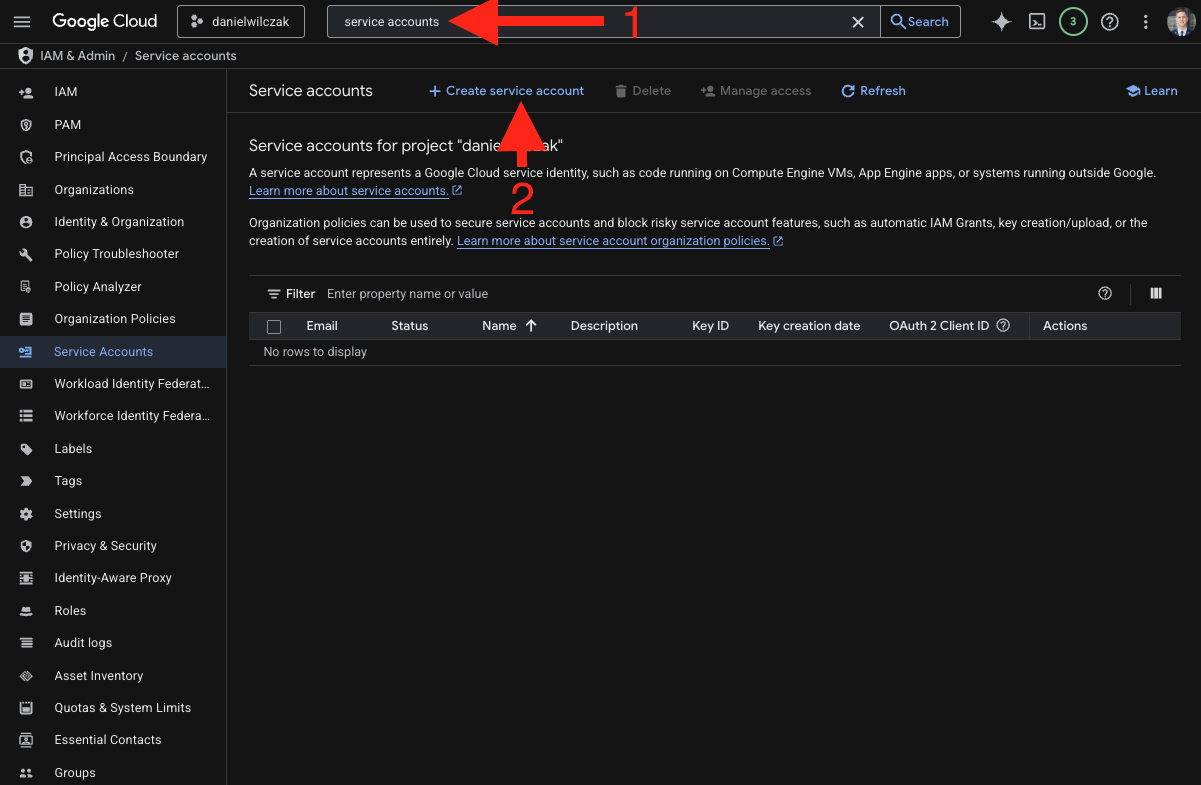Open the help question mark icon in the top bar
This screenshot has height=785, width=1201.
1109,22
